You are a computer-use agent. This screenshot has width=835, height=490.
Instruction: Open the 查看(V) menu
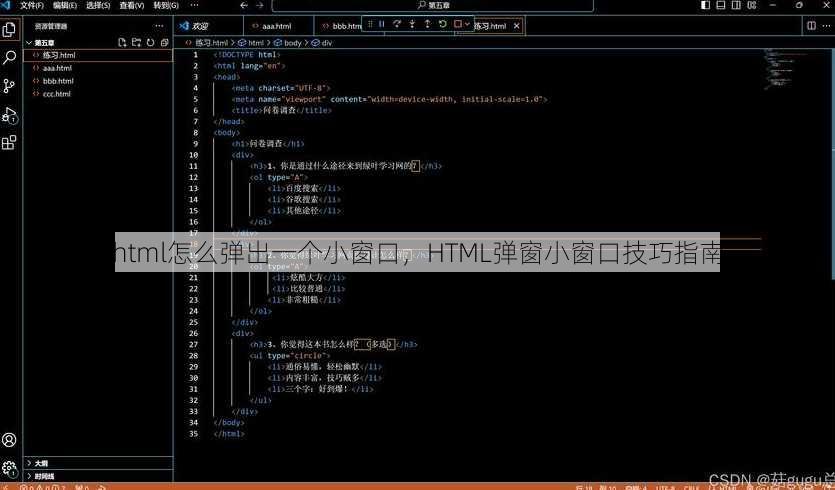click(132, 5)
